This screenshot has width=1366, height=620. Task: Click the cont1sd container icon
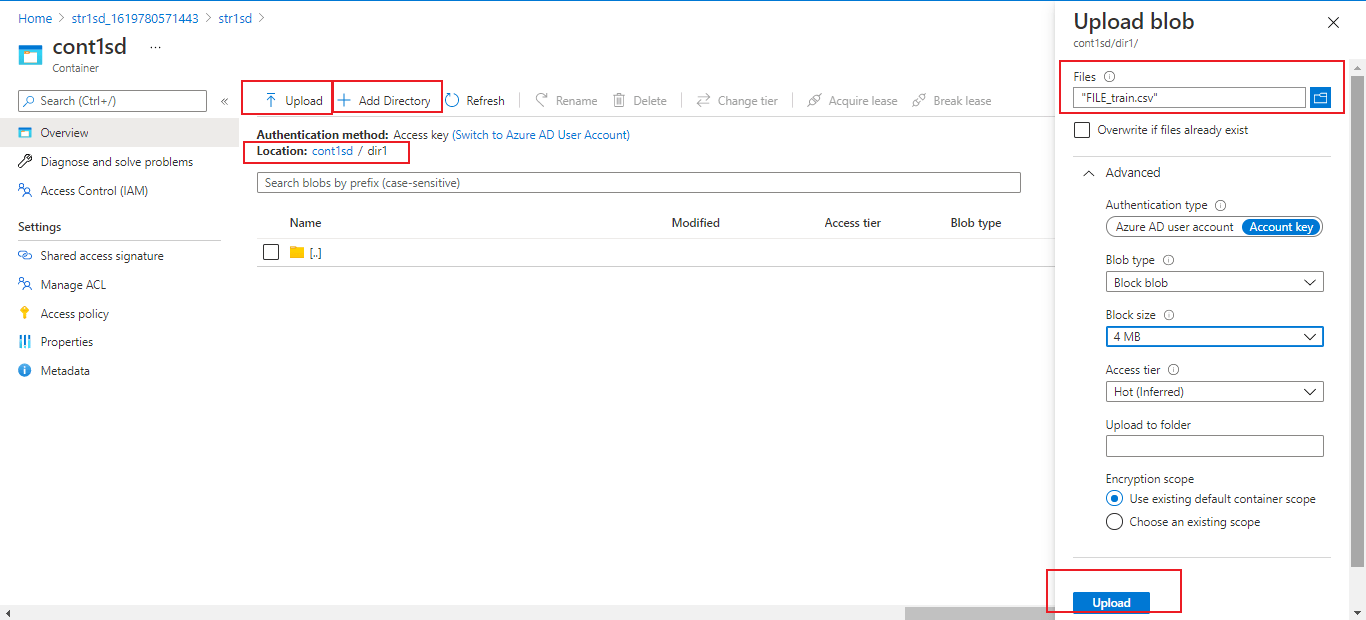31,54
